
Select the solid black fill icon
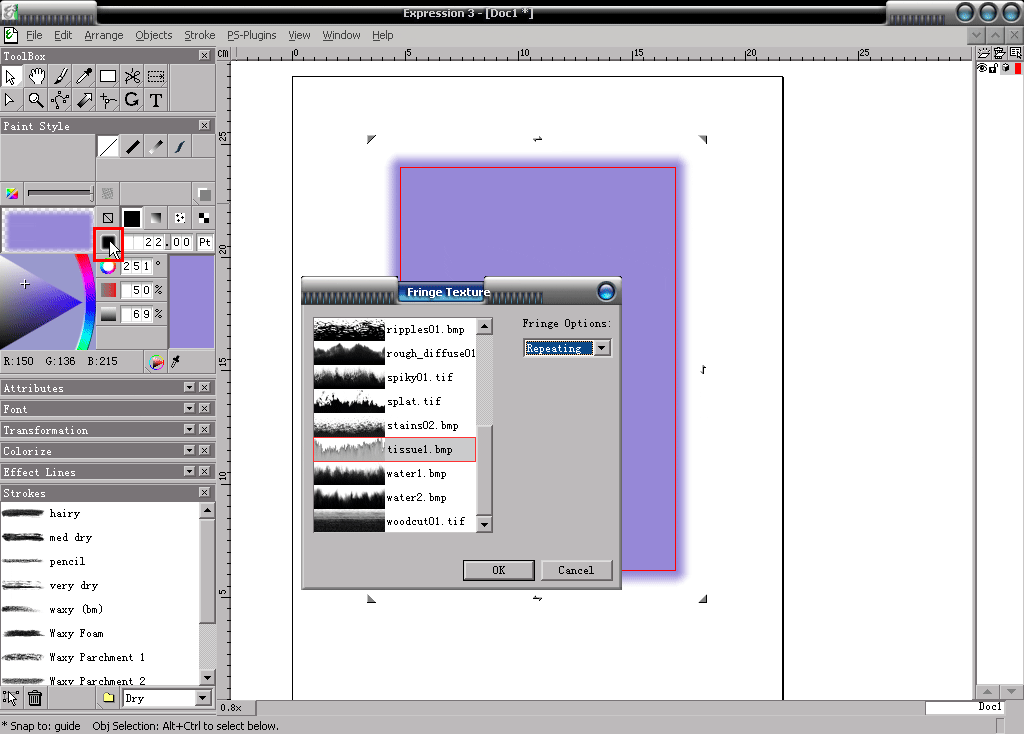click(x=132, y=218)
